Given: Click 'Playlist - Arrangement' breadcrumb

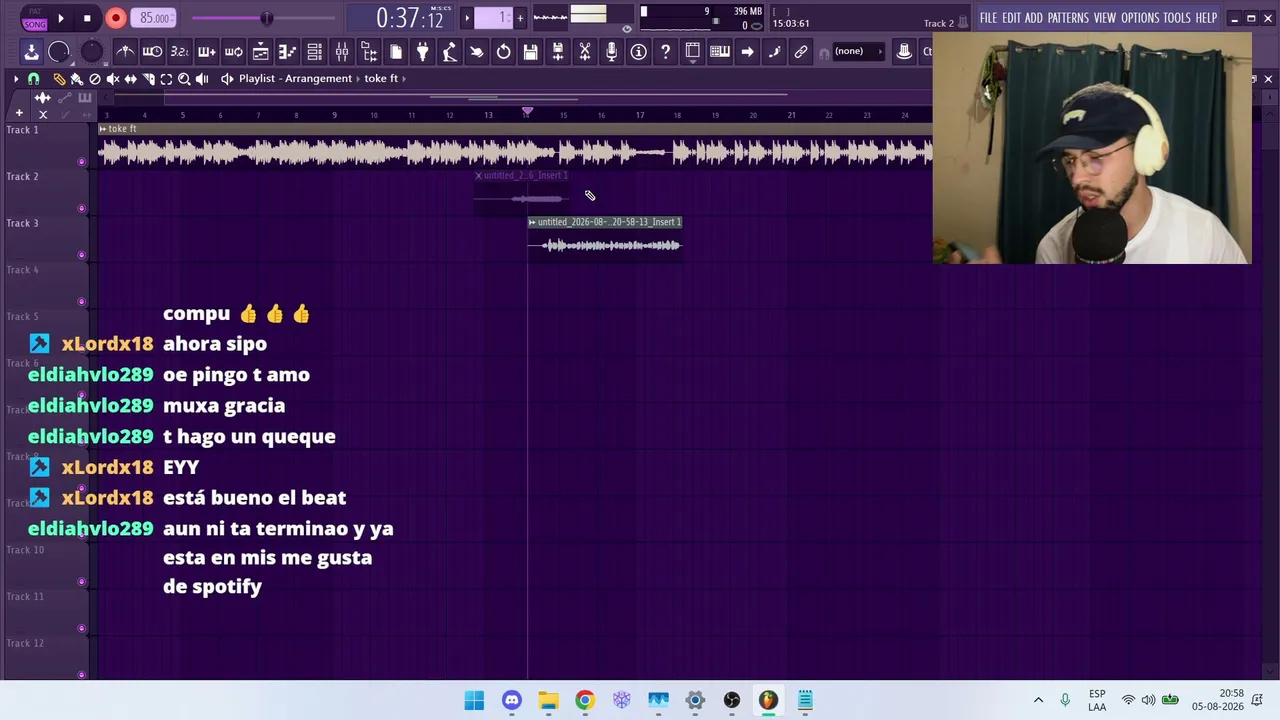Looking at the screenshot, I should 295,78.
